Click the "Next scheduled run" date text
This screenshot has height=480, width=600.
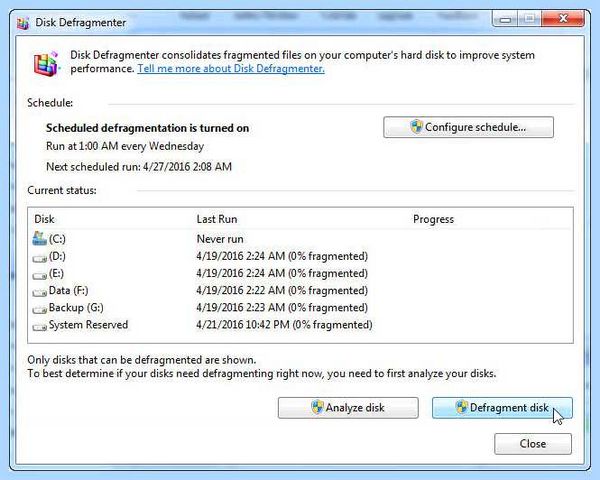point(139,167)
